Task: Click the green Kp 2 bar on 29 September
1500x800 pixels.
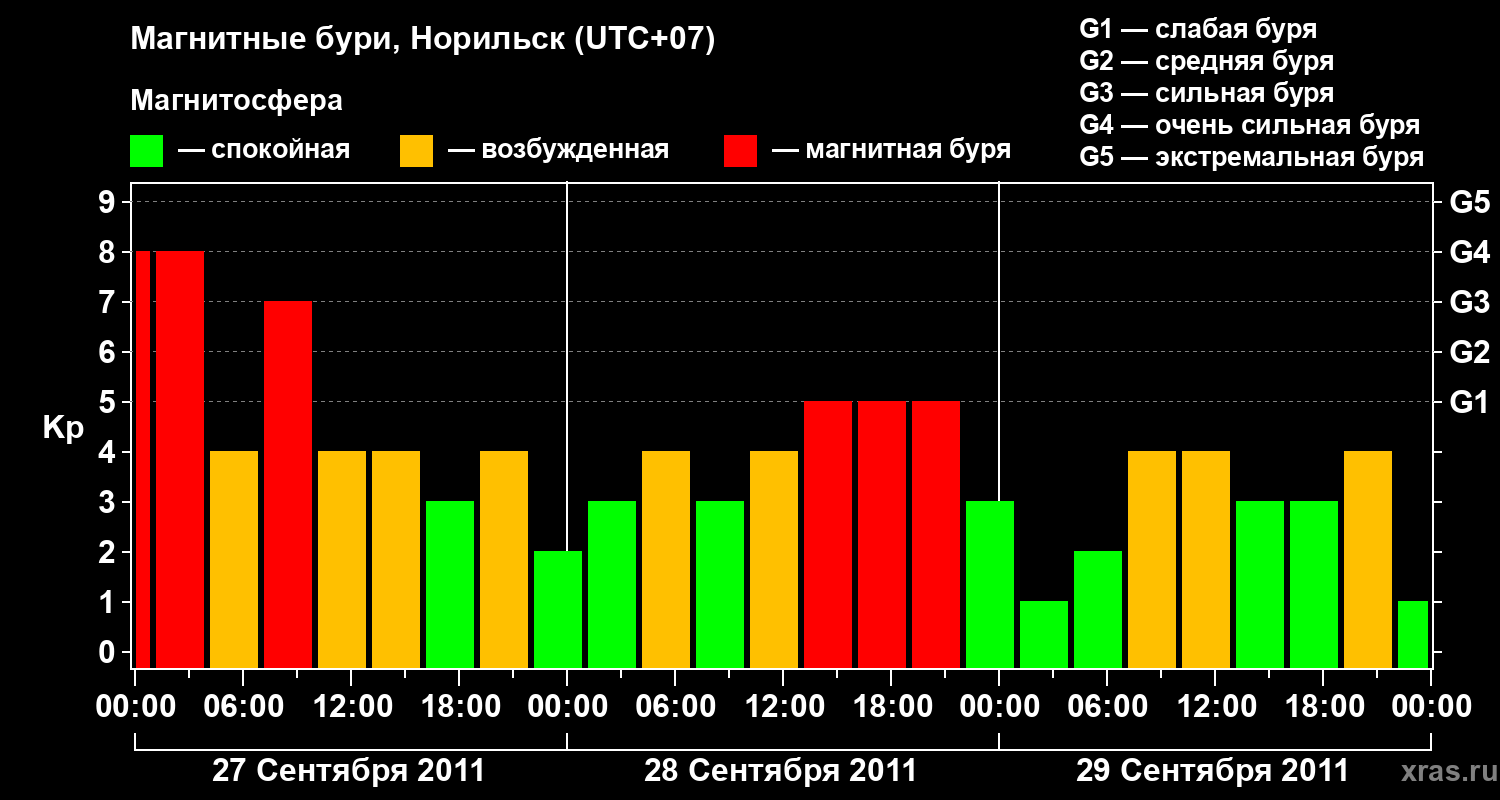Action: pyautogui.click(x=1098, y=610)
